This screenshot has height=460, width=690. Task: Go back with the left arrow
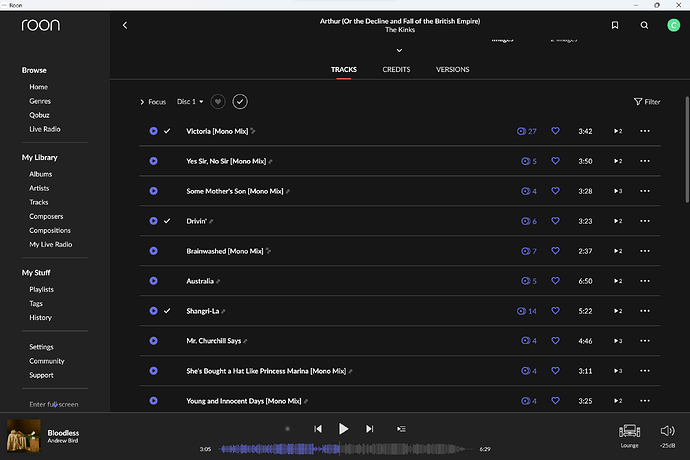click(125, 26)
